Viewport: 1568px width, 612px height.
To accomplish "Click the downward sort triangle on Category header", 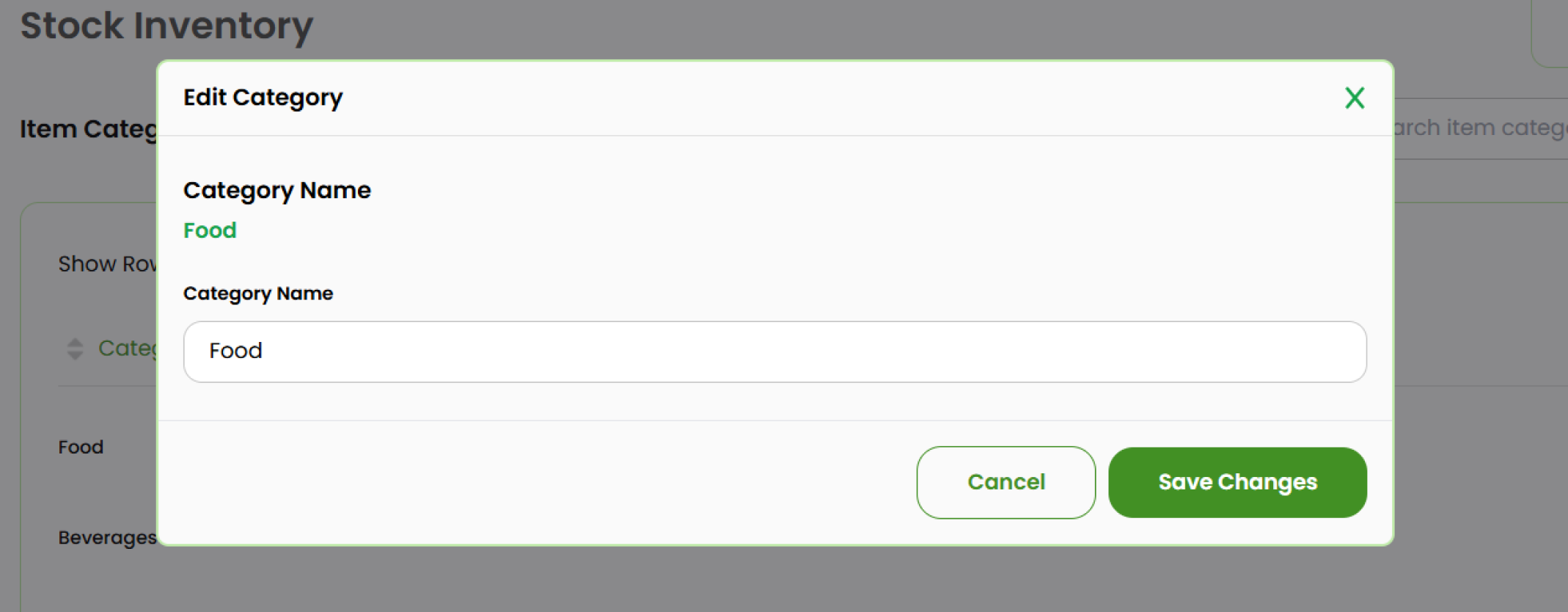I will click(76, 353).
